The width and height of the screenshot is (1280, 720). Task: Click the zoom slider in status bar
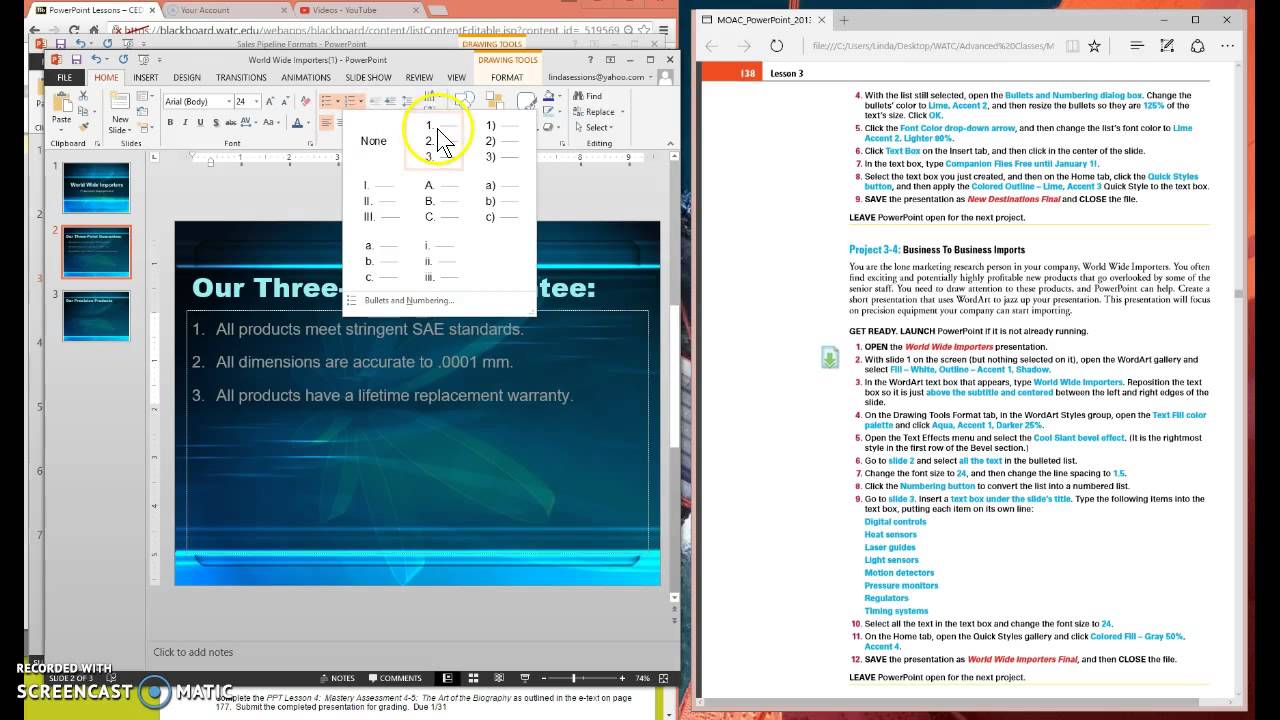pos(574,678)
